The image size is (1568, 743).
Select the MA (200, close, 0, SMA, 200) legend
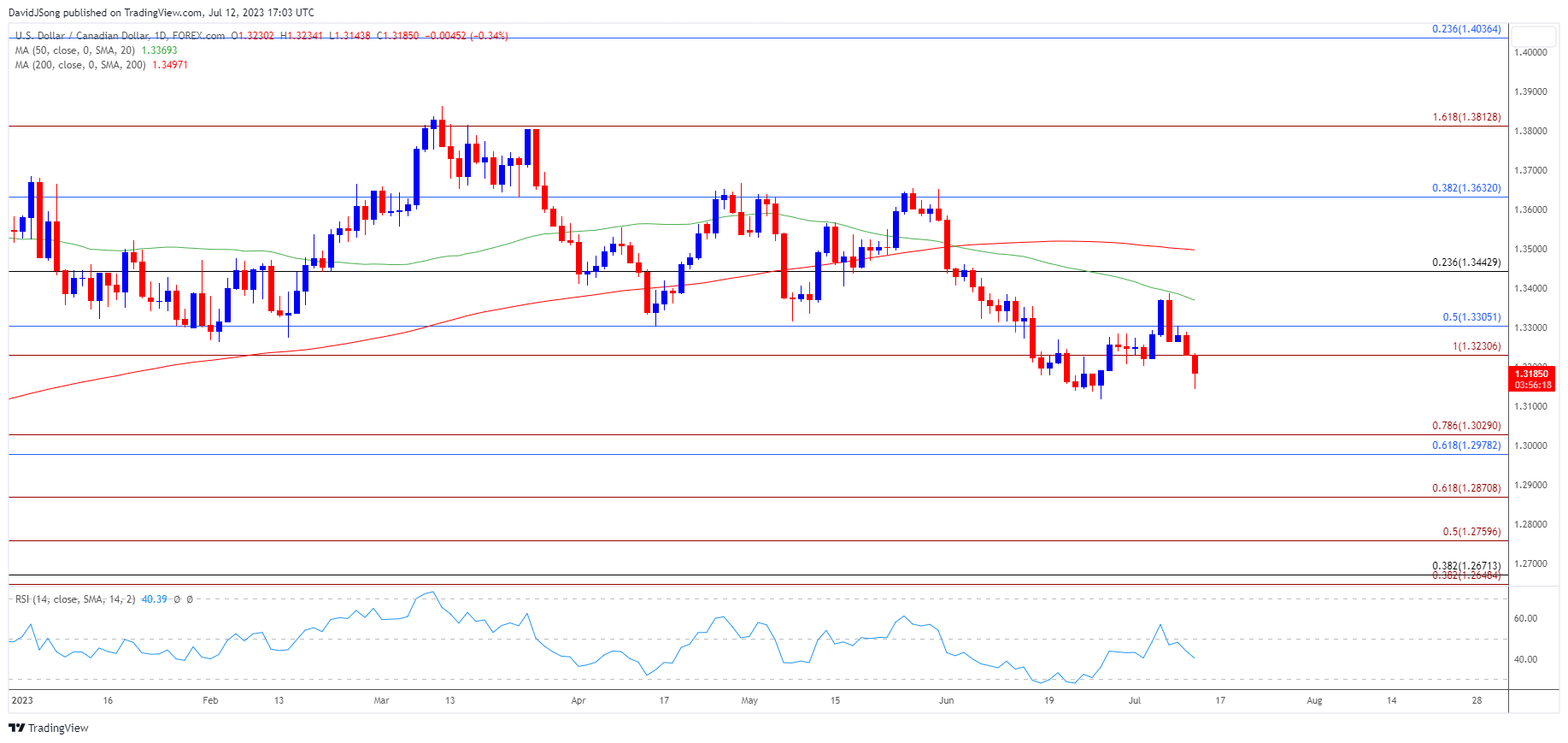tap(80, 65)
